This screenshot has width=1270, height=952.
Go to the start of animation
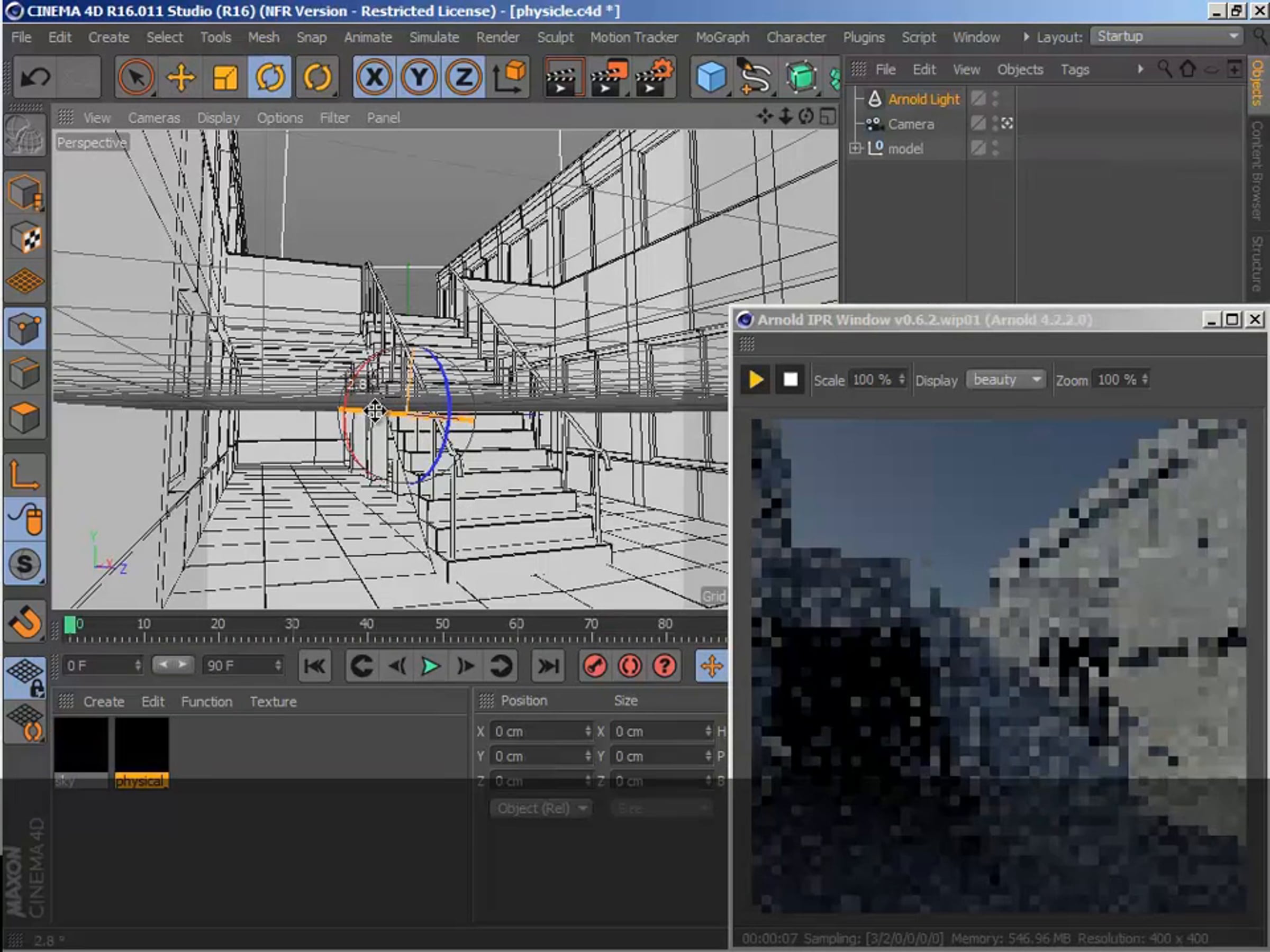point(315,666)
